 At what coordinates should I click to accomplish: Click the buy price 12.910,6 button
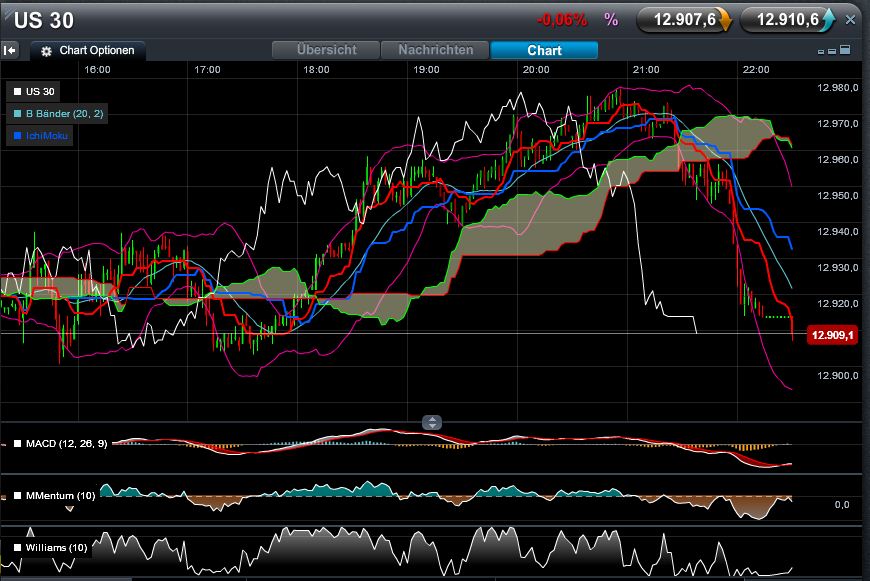click(788, 20)
